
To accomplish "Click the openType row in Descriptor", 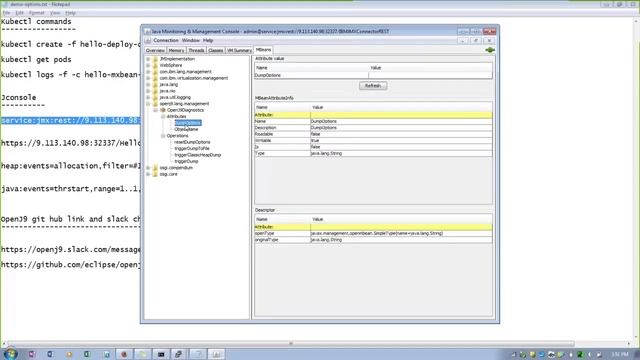I will [373, 233].
